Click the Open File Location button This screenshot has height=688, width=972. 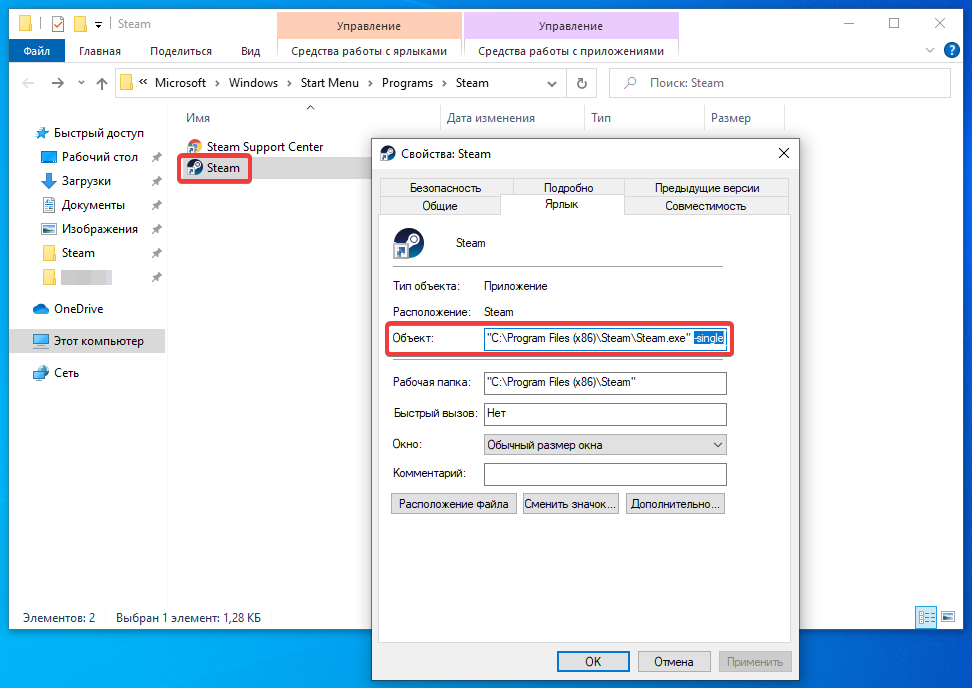pyautogui.click(x=454, y=504)
